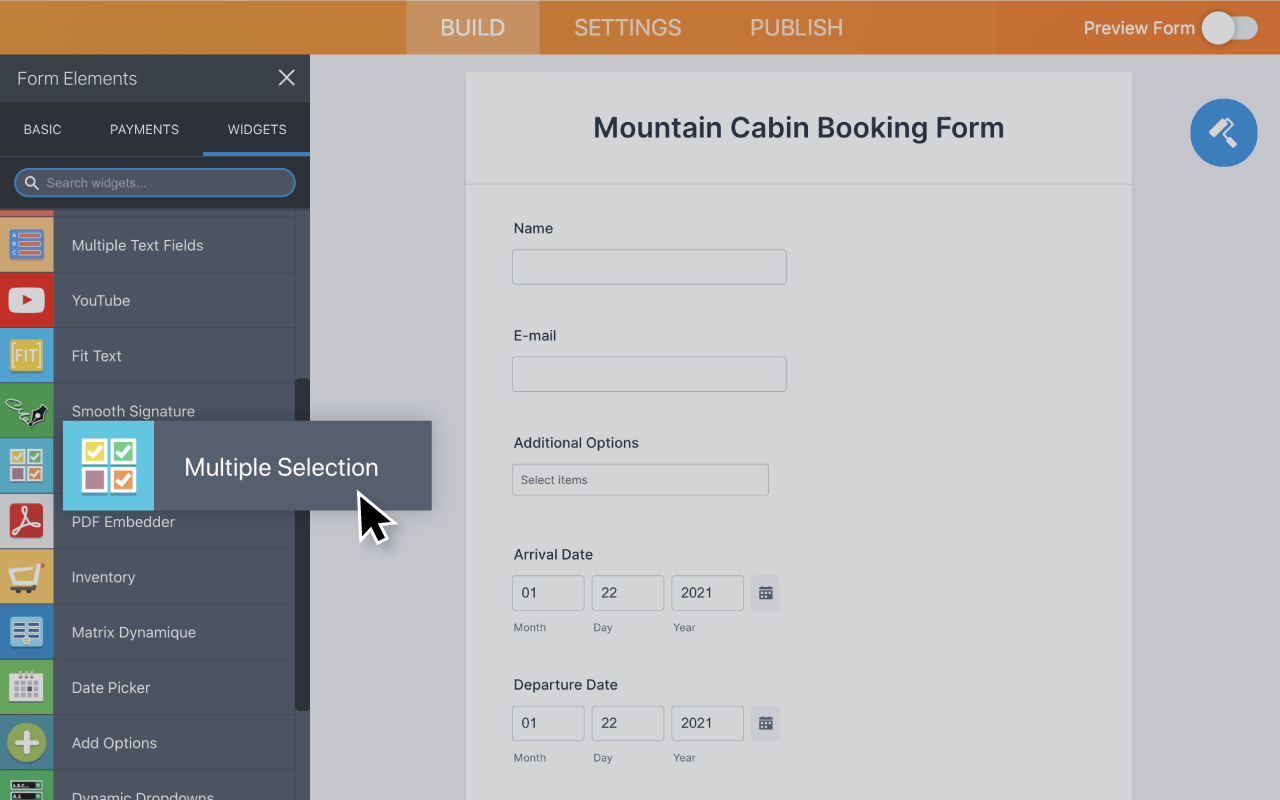The width and height of the screenshot is (1280, 800).
Task: Open the Select items dropdown under Additional Options
Action: (640, 479)
